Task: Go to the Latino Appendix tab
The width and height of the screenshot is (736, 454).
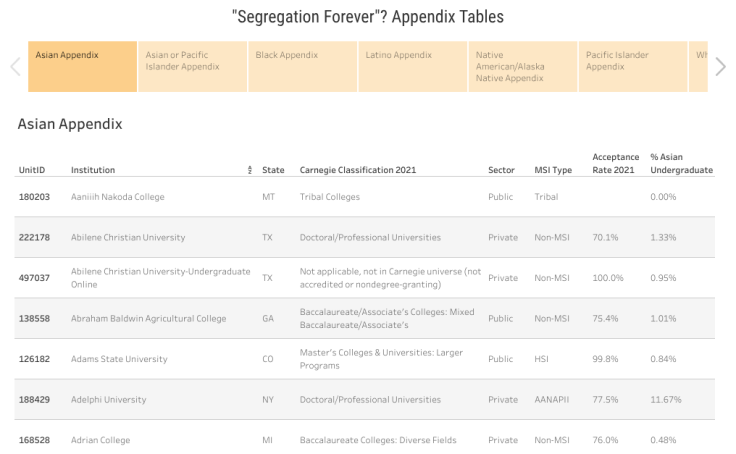Action: (x=412, y=67)
